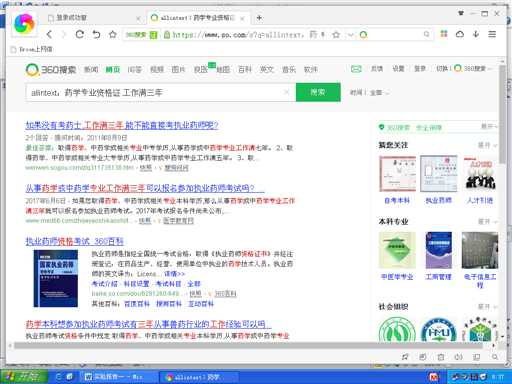Click the 执业药师 link under the thumbnail
The image size is (512, 384).
[438, 200]
